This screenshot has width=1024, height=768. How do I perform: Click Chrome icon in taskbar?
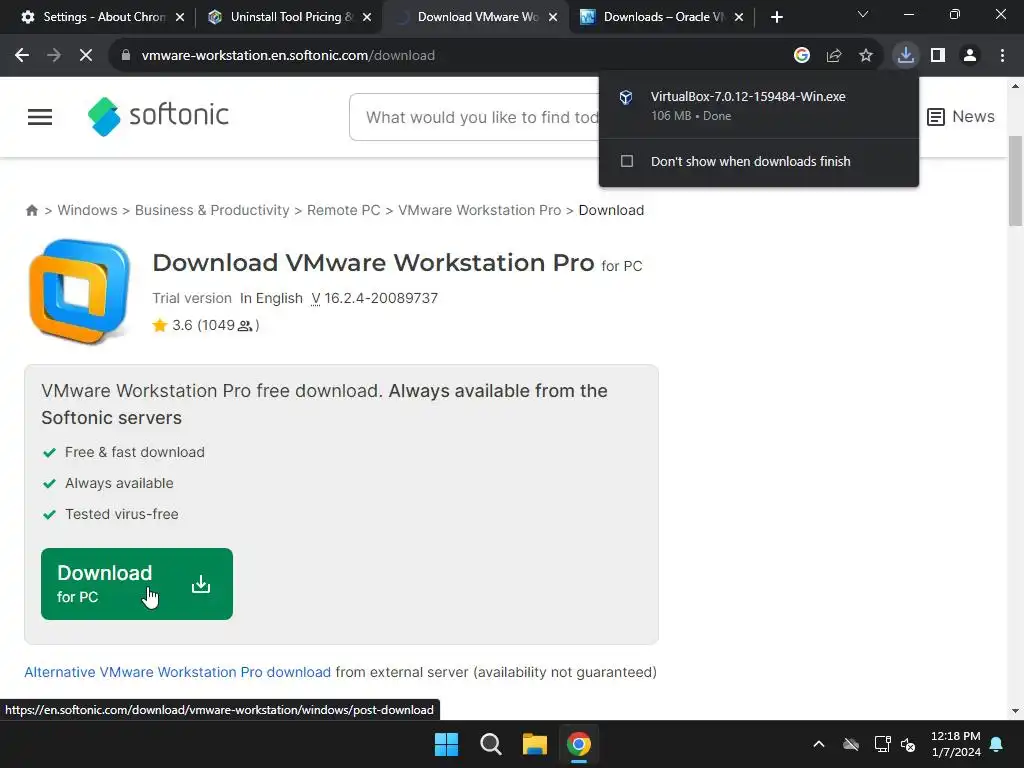coord(579,744)
